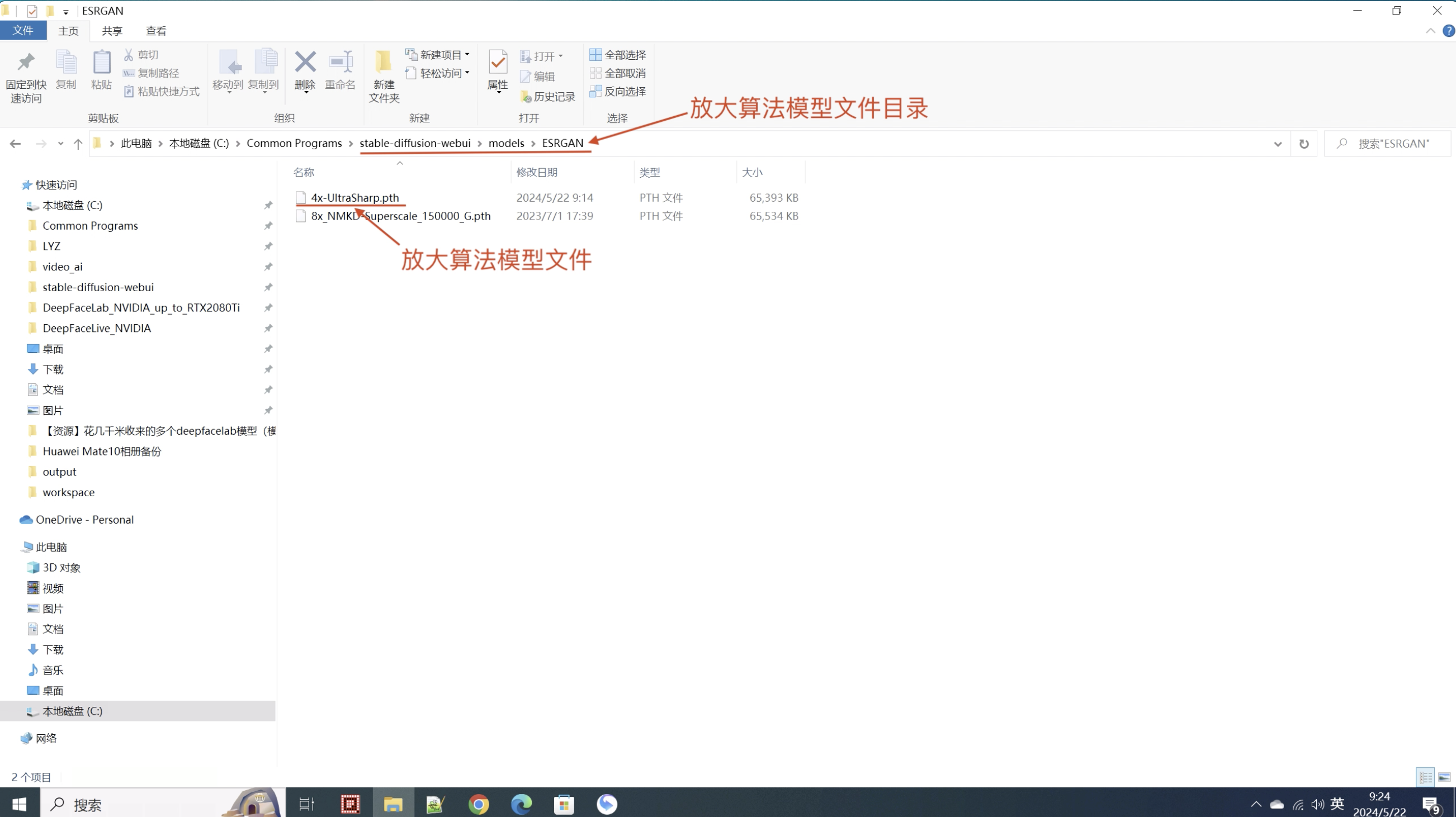Click the Rename (重命名) icon
1456x817 pixels.
coord(341,62)
